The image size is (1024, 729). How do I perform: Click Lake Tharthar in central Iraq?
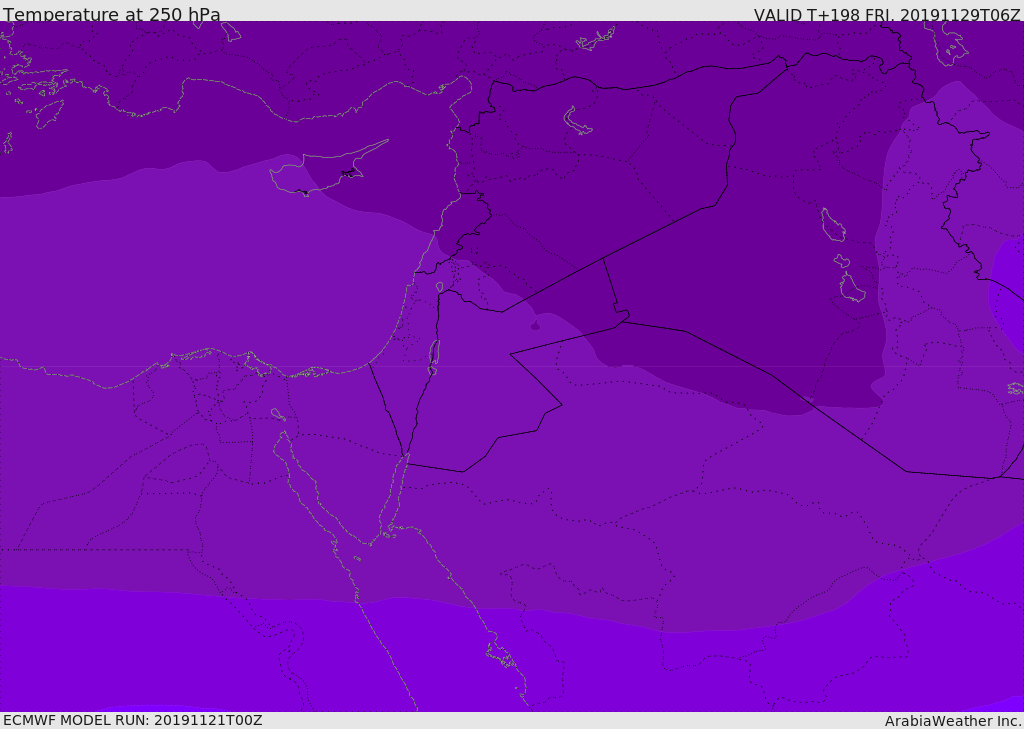pyautogui.click(x=833, y=224)
